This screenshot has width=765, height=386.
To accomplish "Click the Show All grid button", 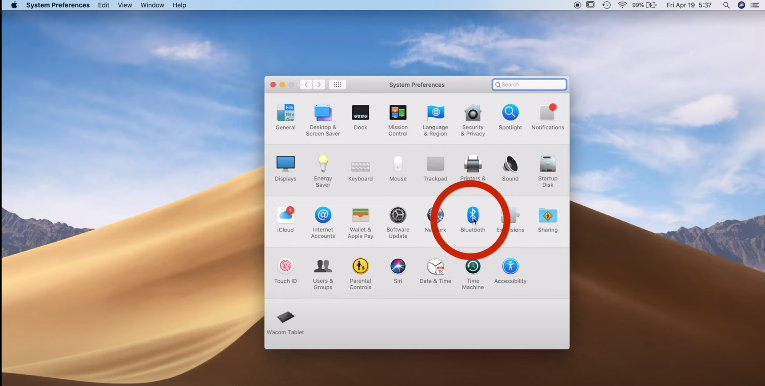I will 337,84.
